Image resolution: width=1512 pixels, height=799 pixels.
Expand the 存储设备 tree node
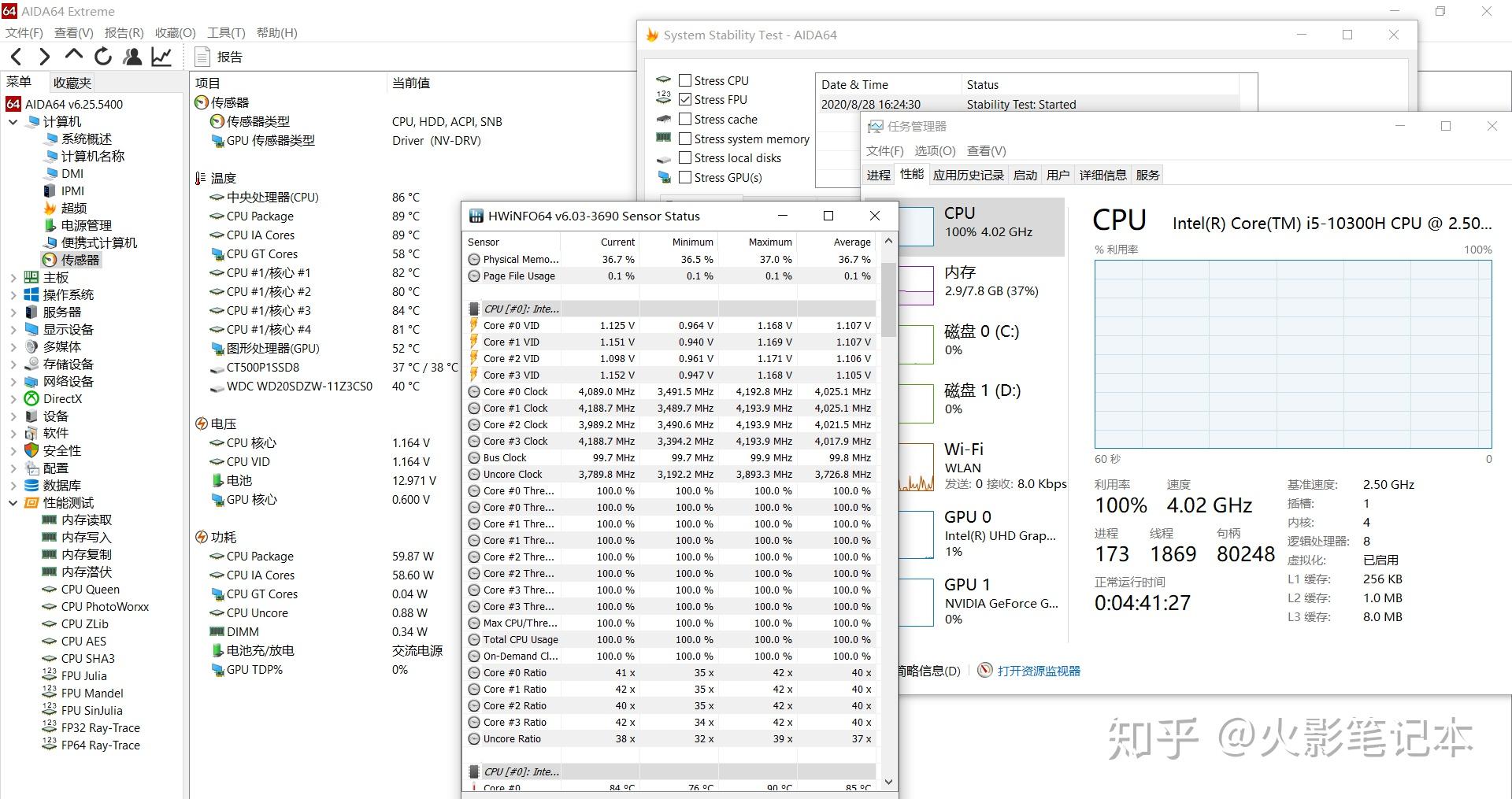tap(13, 364)
